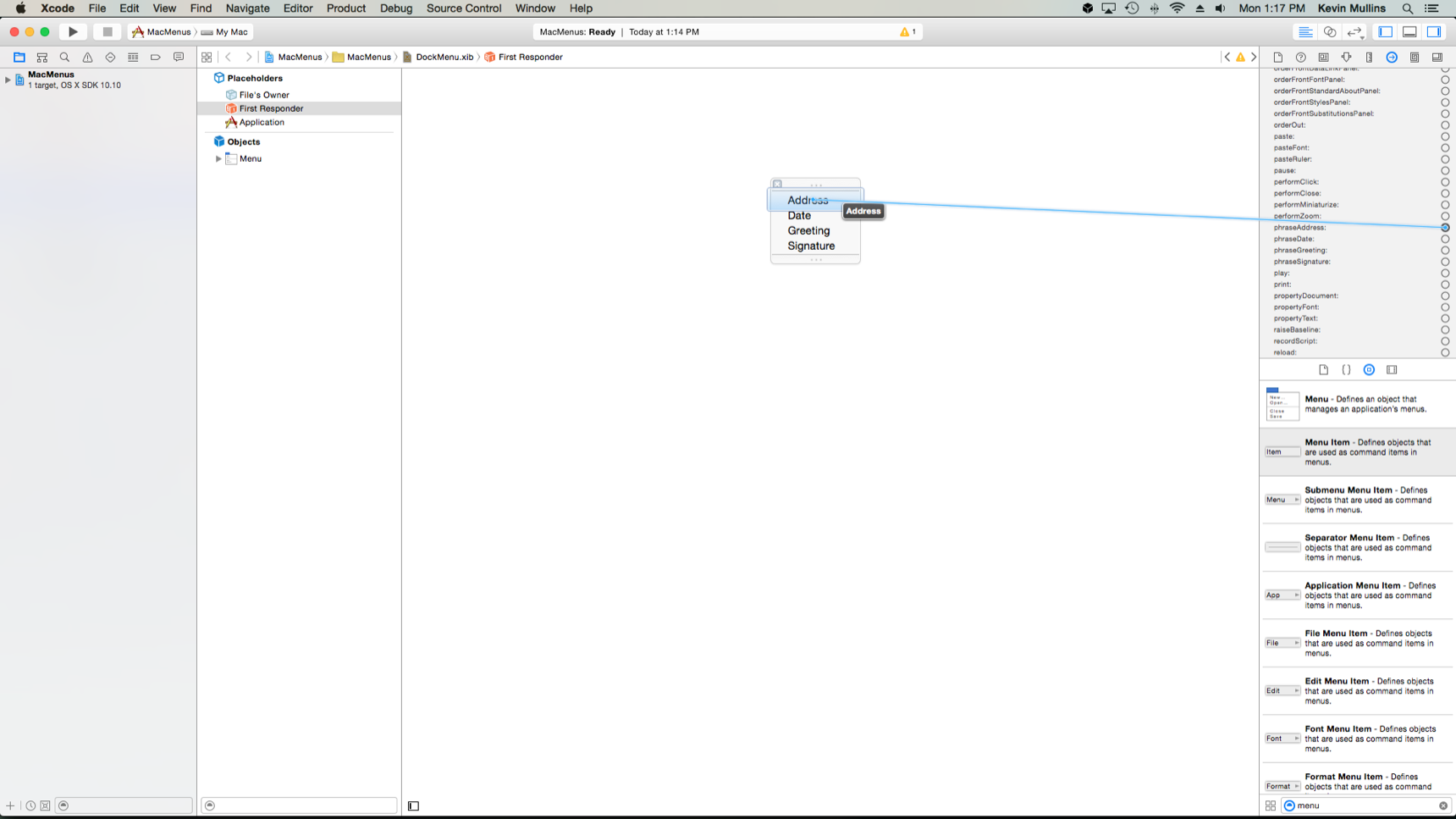This screenshot has height=819, width=1456.
Task: Click the phraseDate: connection circle
Action: 1445,239
